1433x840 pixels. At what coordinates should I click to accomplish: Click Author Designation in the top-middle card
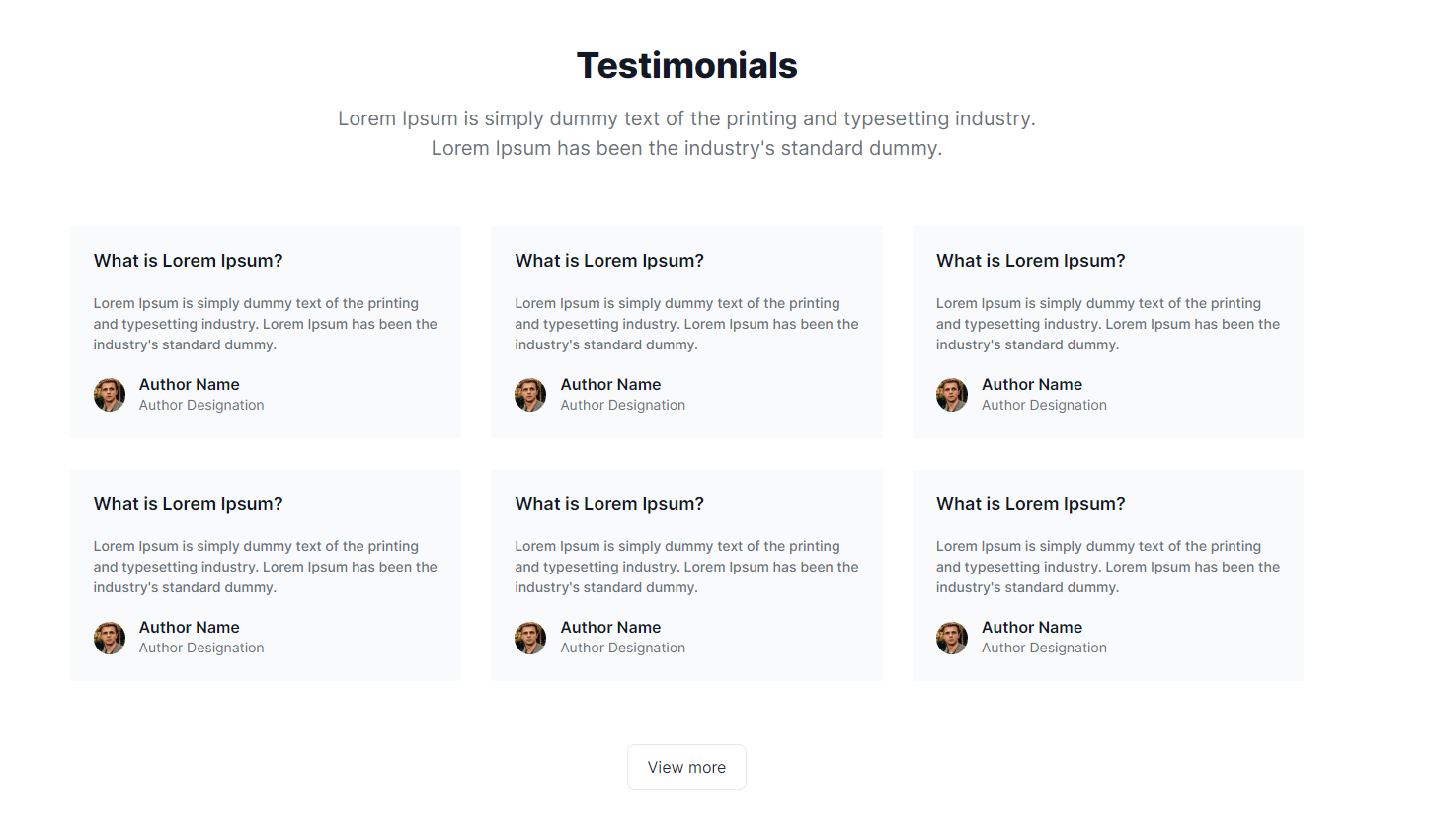[x=622, y=405]
